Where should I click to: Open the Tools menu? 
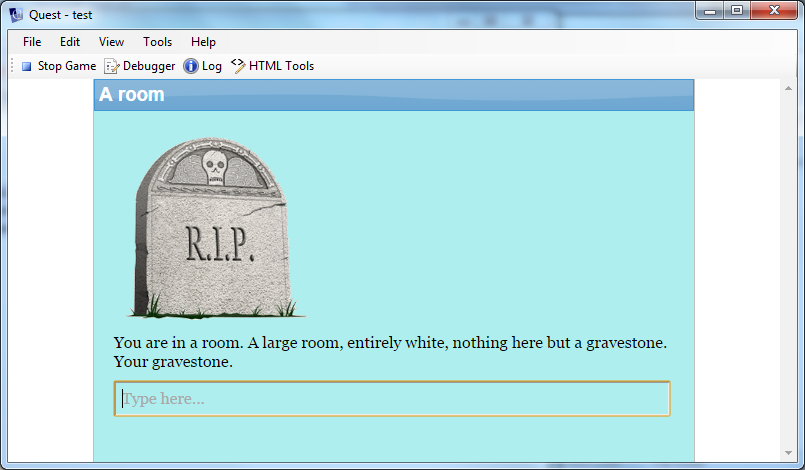158,42
